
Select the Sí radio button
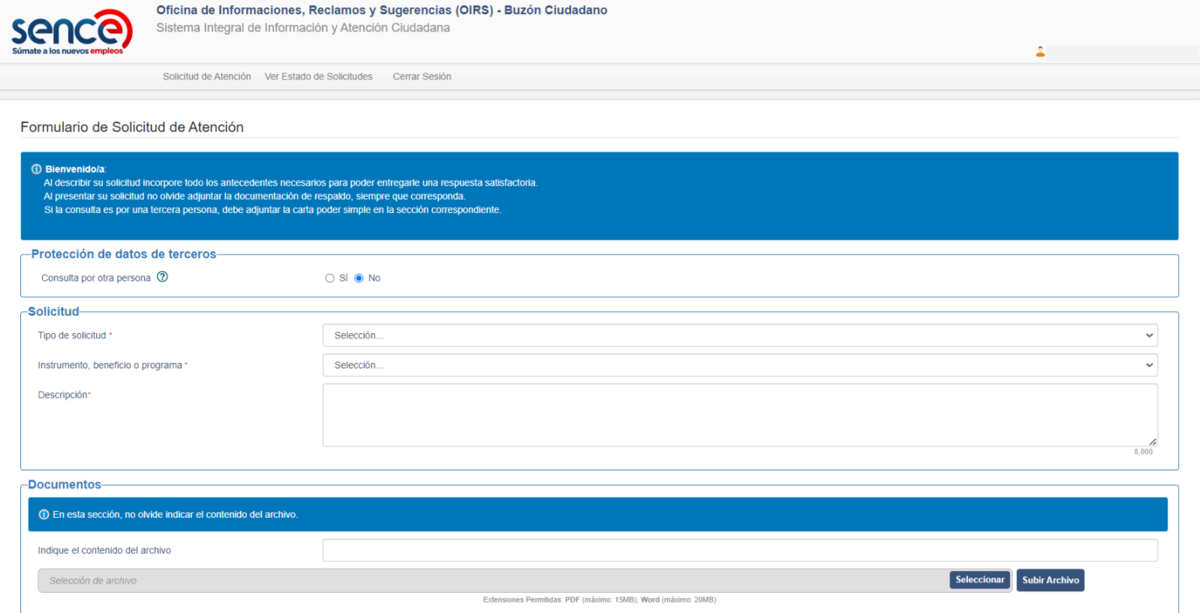(x=330, y=278)
